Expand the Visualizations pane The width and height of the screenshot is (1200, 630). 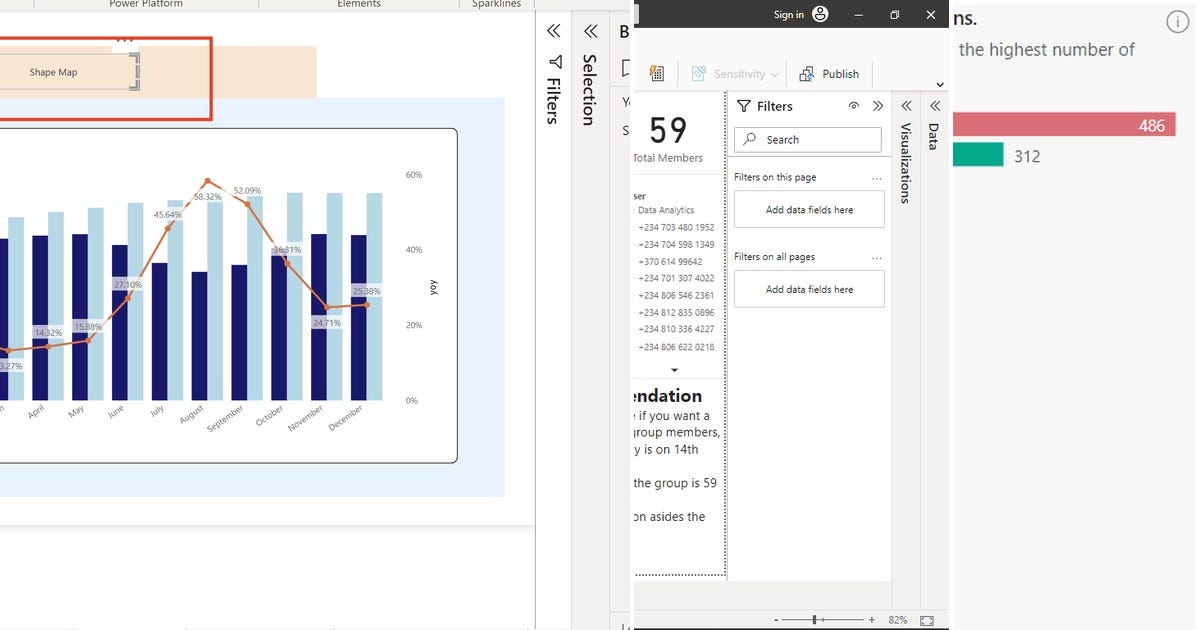pos(906,106)
